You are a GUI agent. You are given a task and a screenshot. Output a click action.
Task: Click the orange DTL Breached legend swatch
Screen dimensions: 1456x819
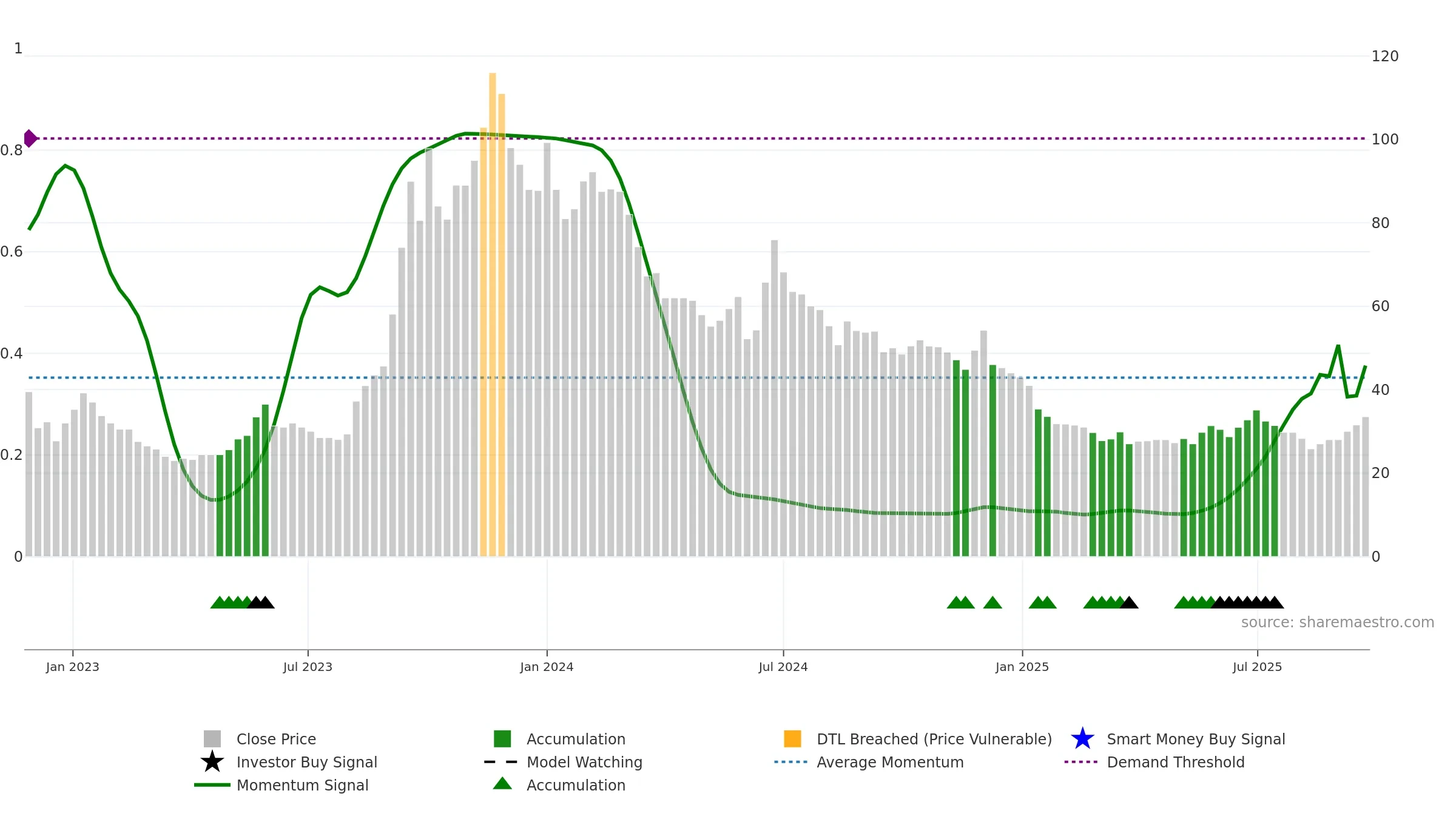(792, 739)
